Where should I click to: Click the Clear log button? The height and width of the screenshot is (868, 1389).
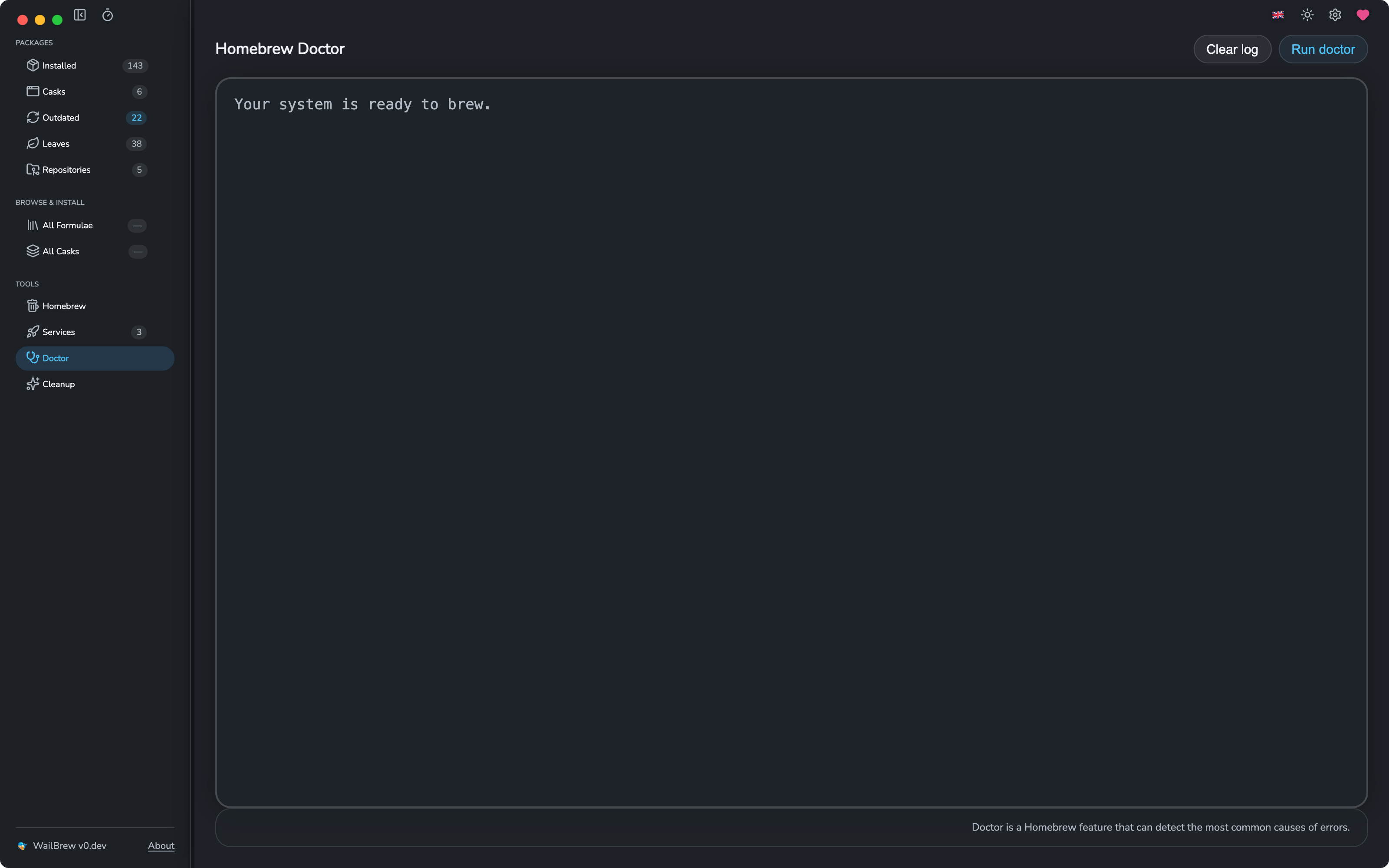pos(1232,49)
